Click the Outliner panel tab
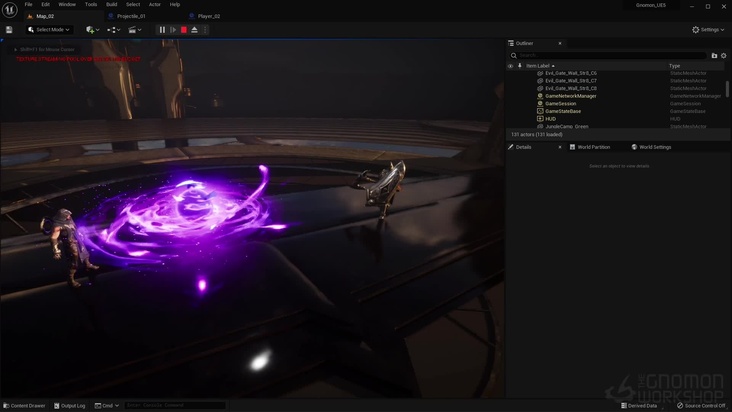This screenshot has width=732, height=412. pyautogui.click(x=524, y=43)
